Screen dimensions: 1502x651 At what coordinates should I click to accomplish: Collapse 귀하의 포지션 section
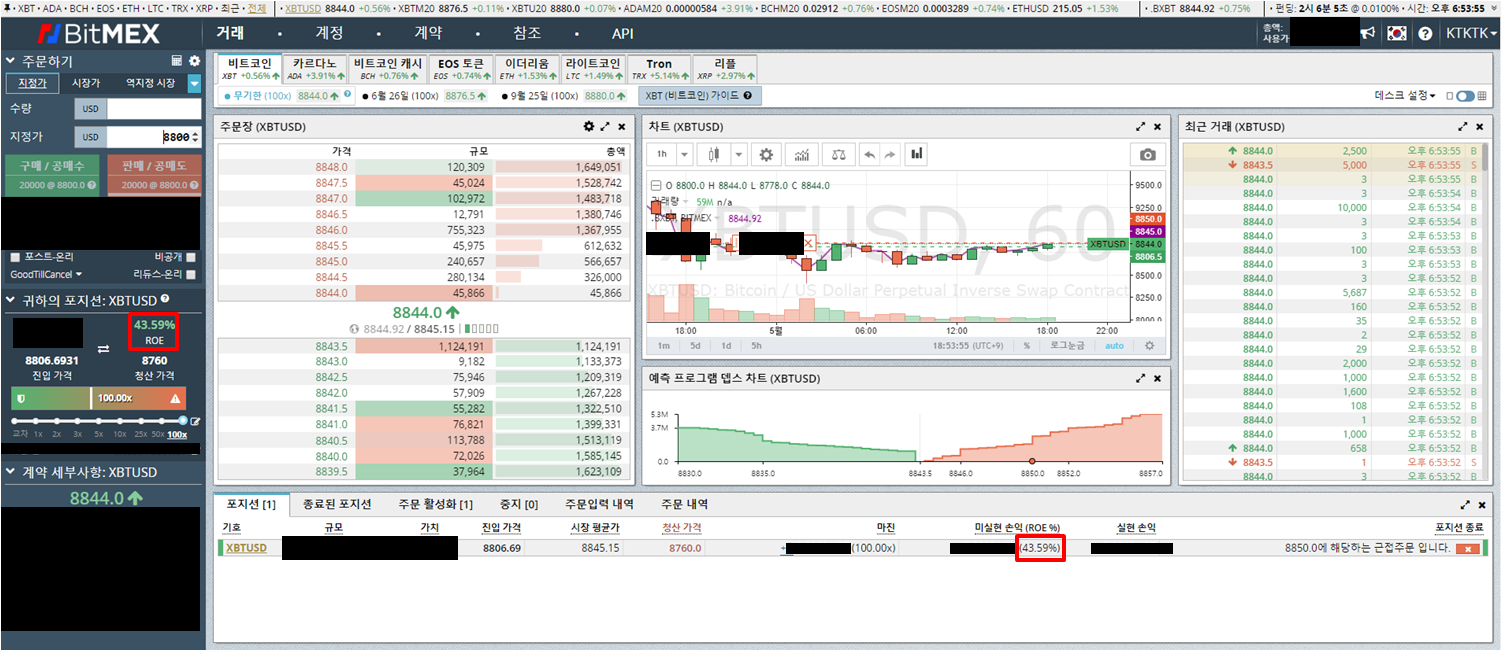coord(11,299)
